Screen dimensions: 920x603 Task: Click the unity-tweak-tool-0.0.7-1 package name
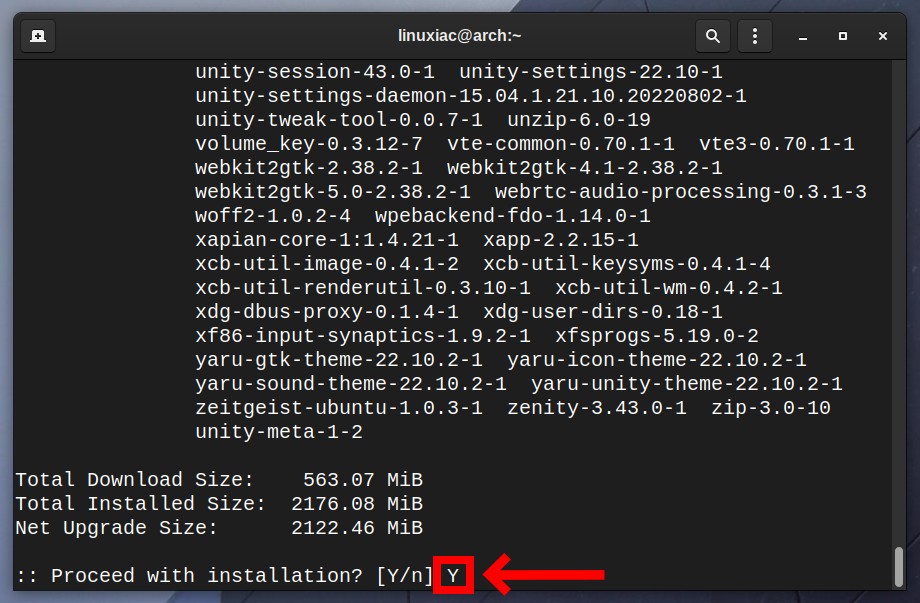[339, 120]
